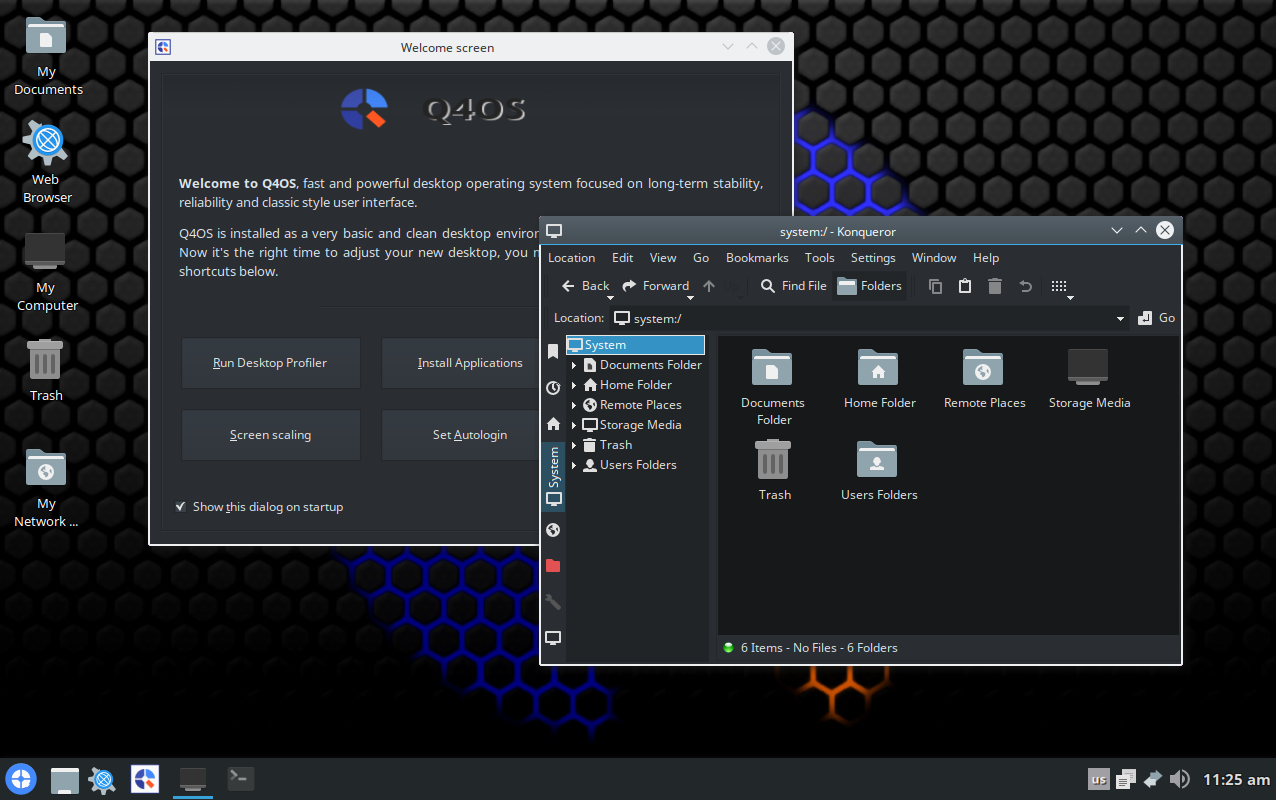Open the Help menu
This screenshot has width=1276, height=800.
click(986, 258)
